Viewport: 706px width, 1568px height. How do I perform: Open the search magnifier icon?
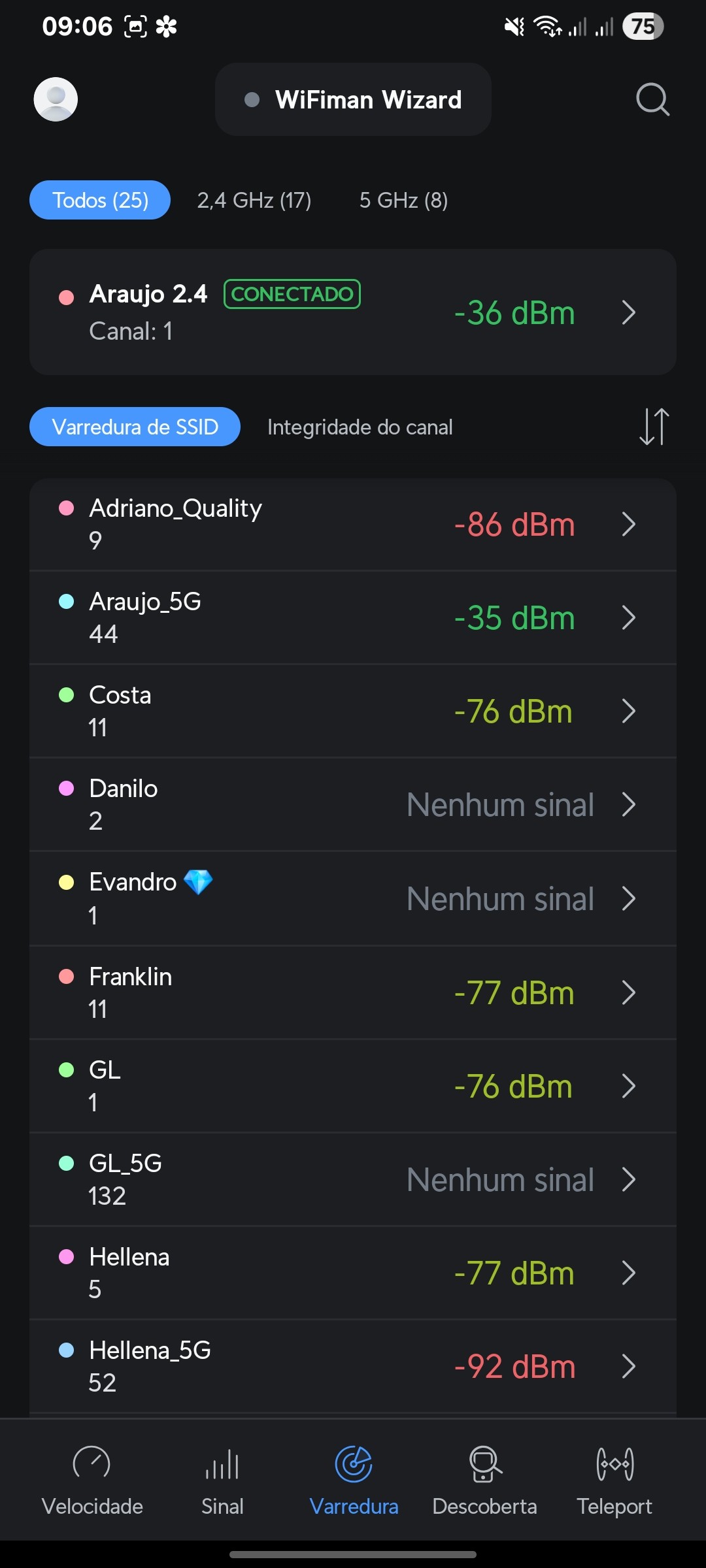coord(652,99)
